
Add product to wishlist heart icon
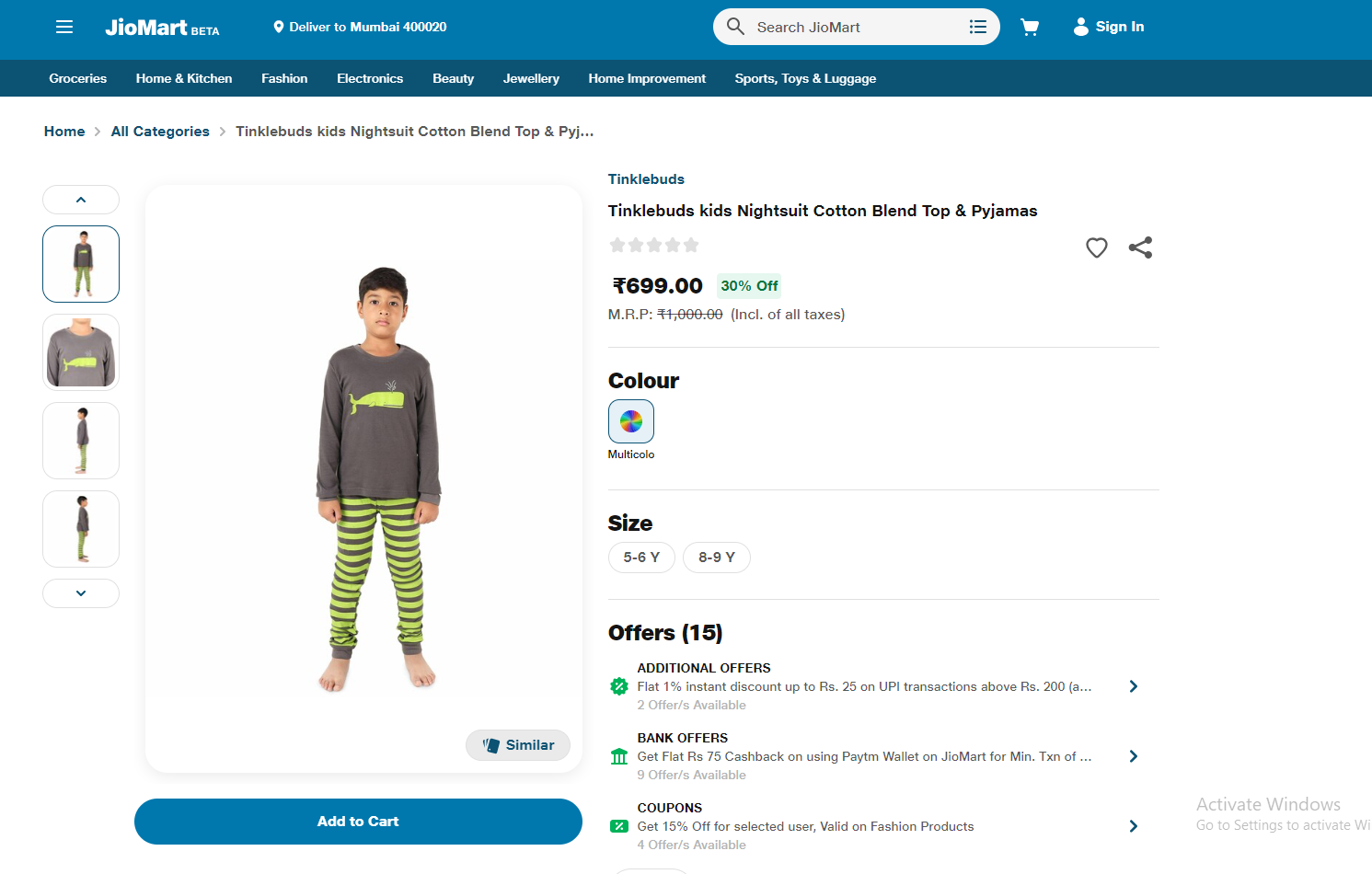tap(1096, 247)
